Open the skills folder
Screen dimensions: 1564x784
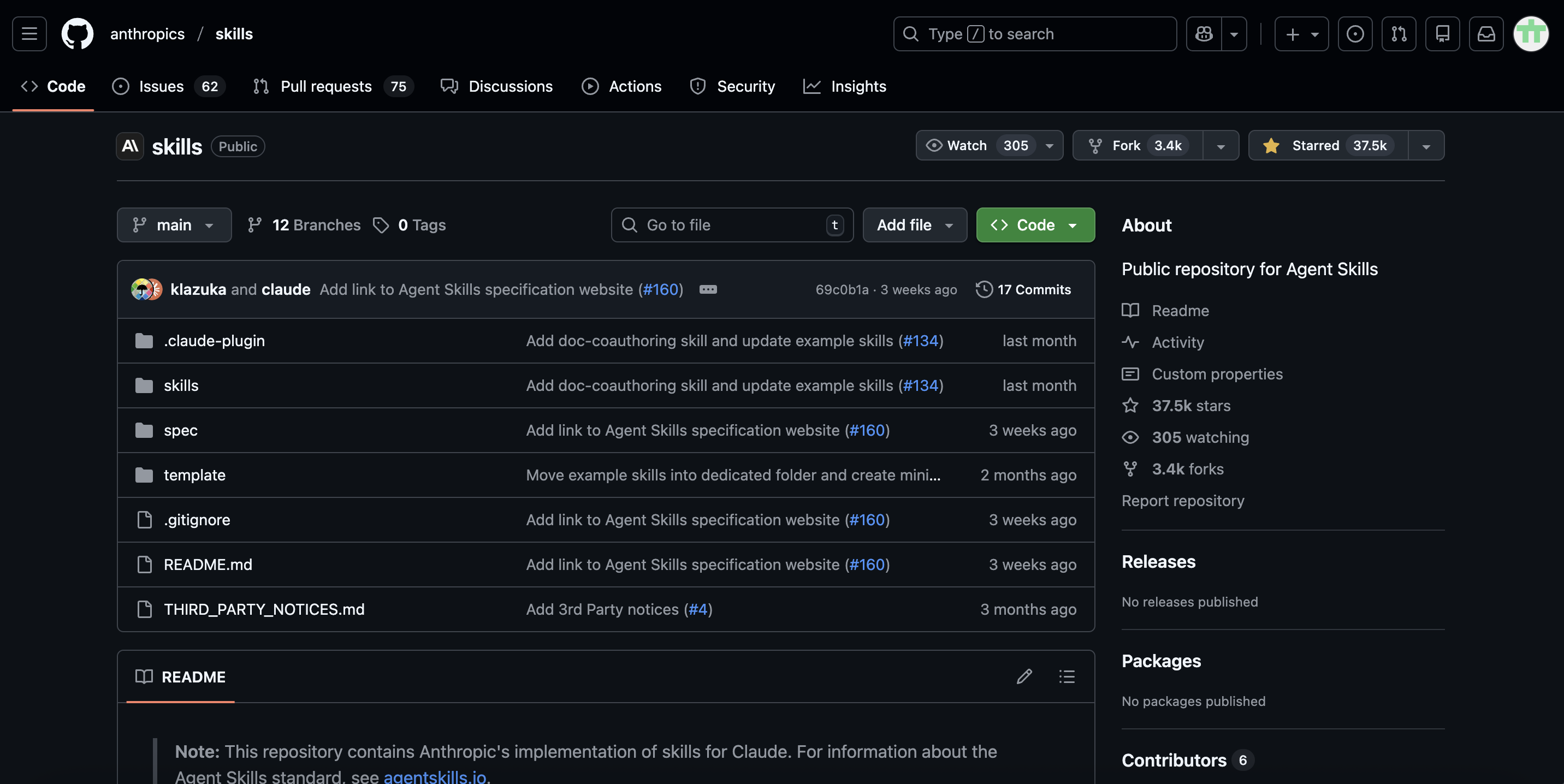click(181, 386)
